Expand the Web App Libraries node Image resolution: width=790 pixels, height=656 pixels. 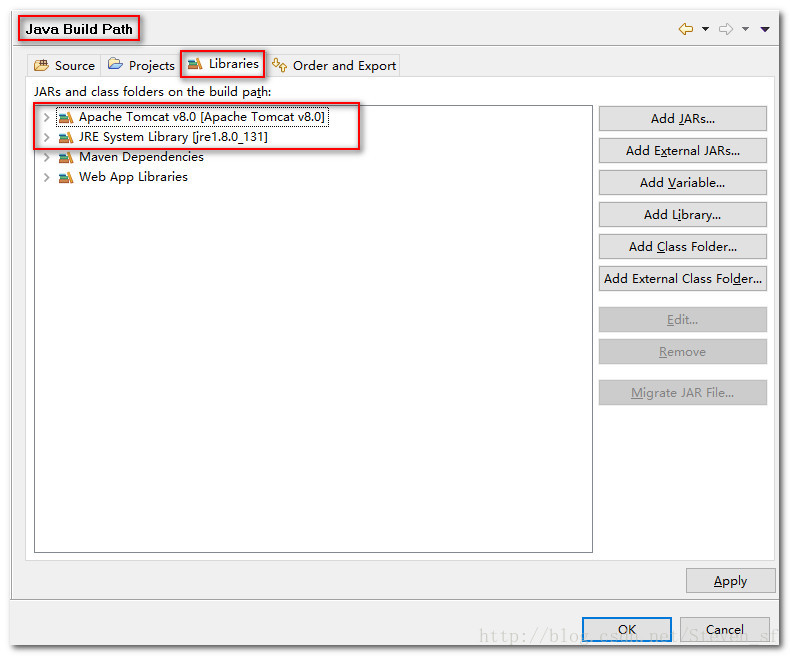pos(46,177)
